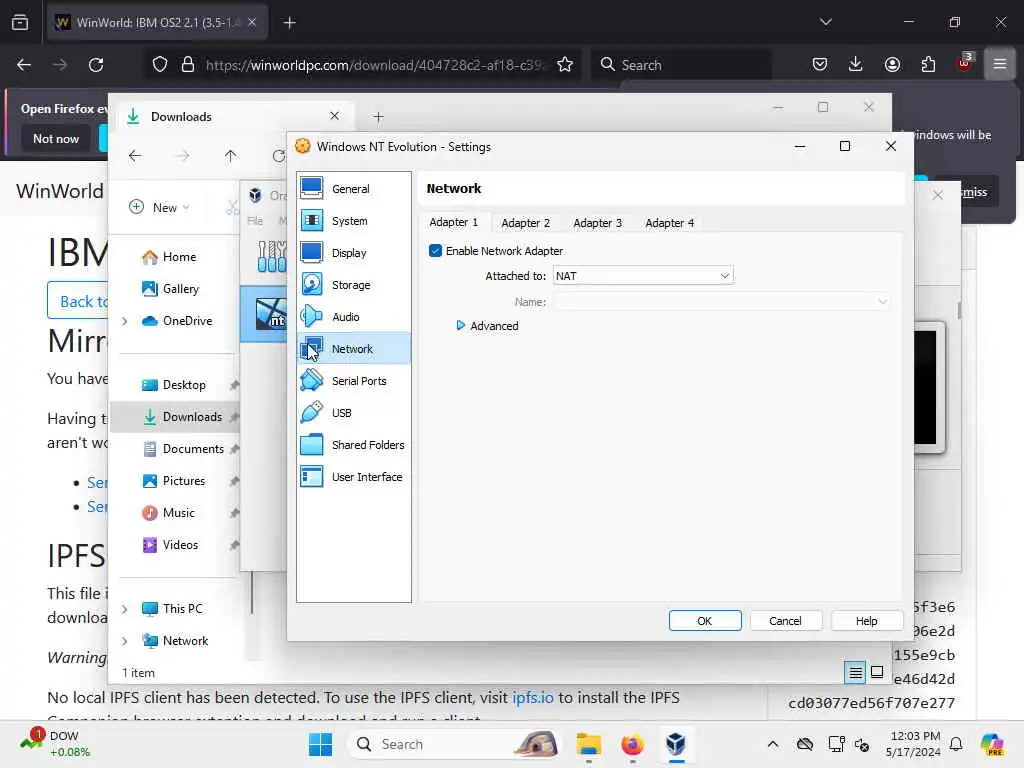Click Cancel in Settings dialog
This screenshot has height=768, width=1024.
point(785,621)
